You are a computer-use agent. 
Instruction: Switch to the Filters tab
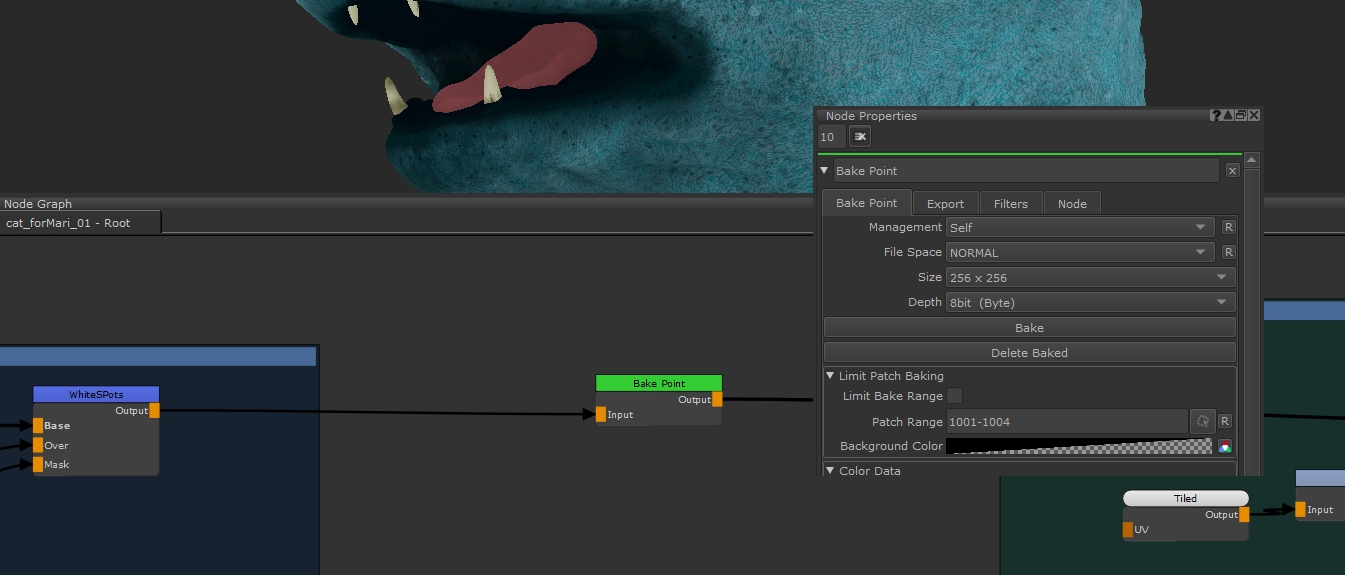[1010, 203]
